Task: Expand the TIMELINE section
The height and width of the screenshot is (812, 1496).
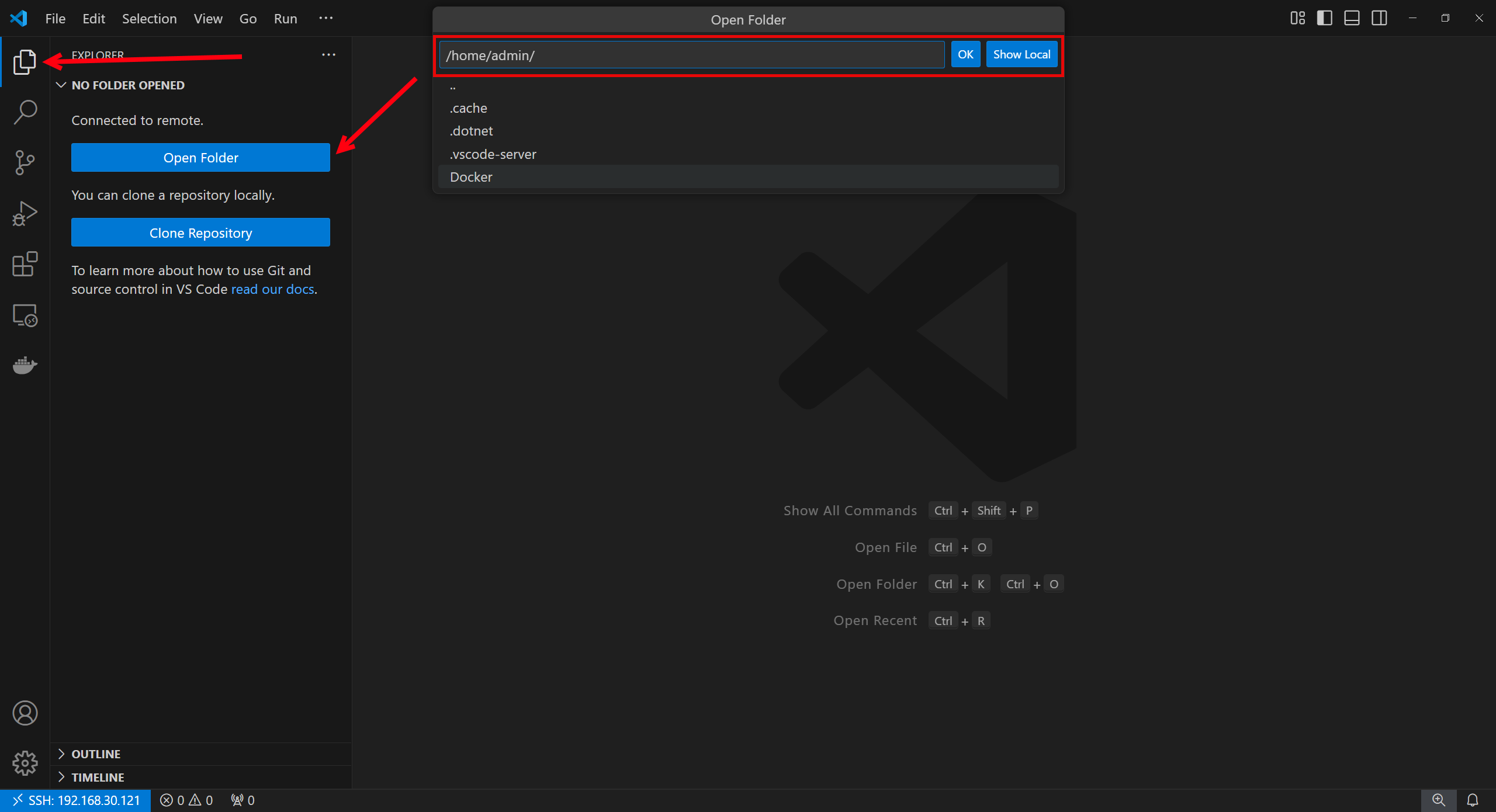Action: click(x=98, y=778)
